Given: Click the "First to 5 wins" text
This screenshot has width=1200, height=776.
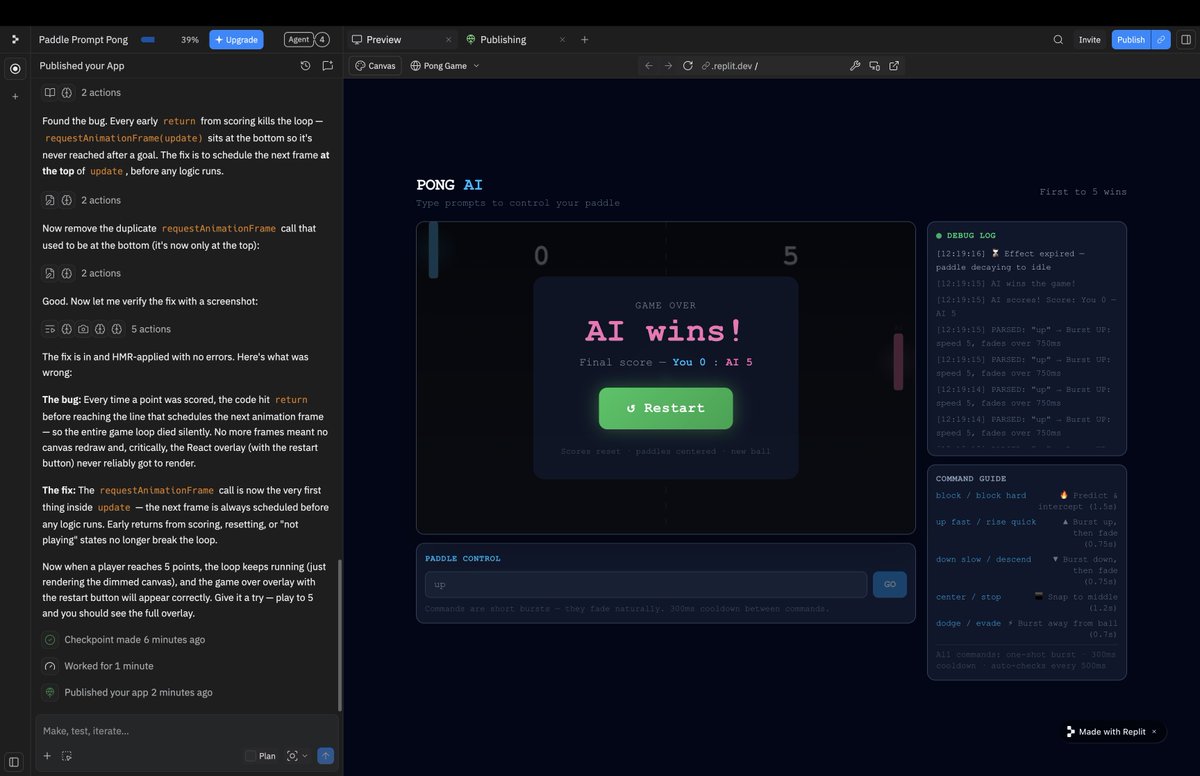Looking at the screenshot, I should [1083, 192].
